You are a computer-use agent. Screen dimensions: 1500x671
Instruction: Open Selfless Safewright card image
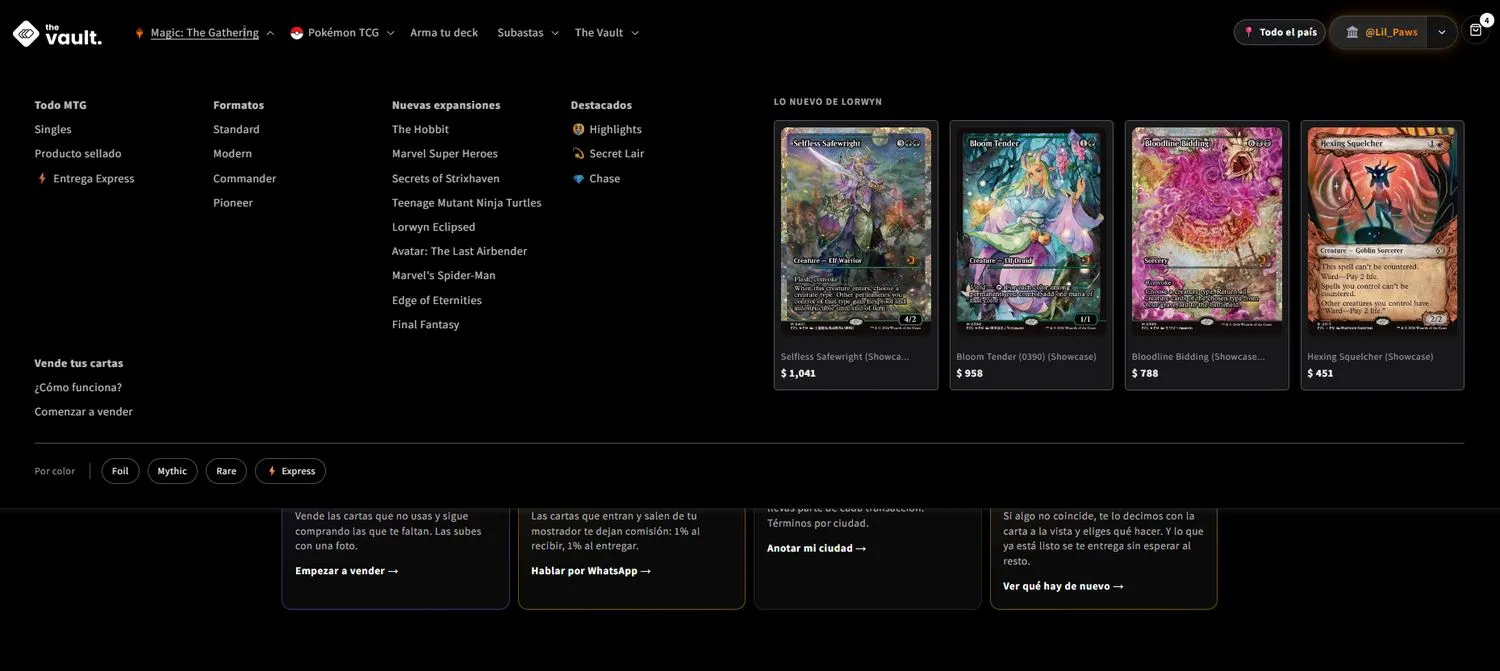pos(856,232)
